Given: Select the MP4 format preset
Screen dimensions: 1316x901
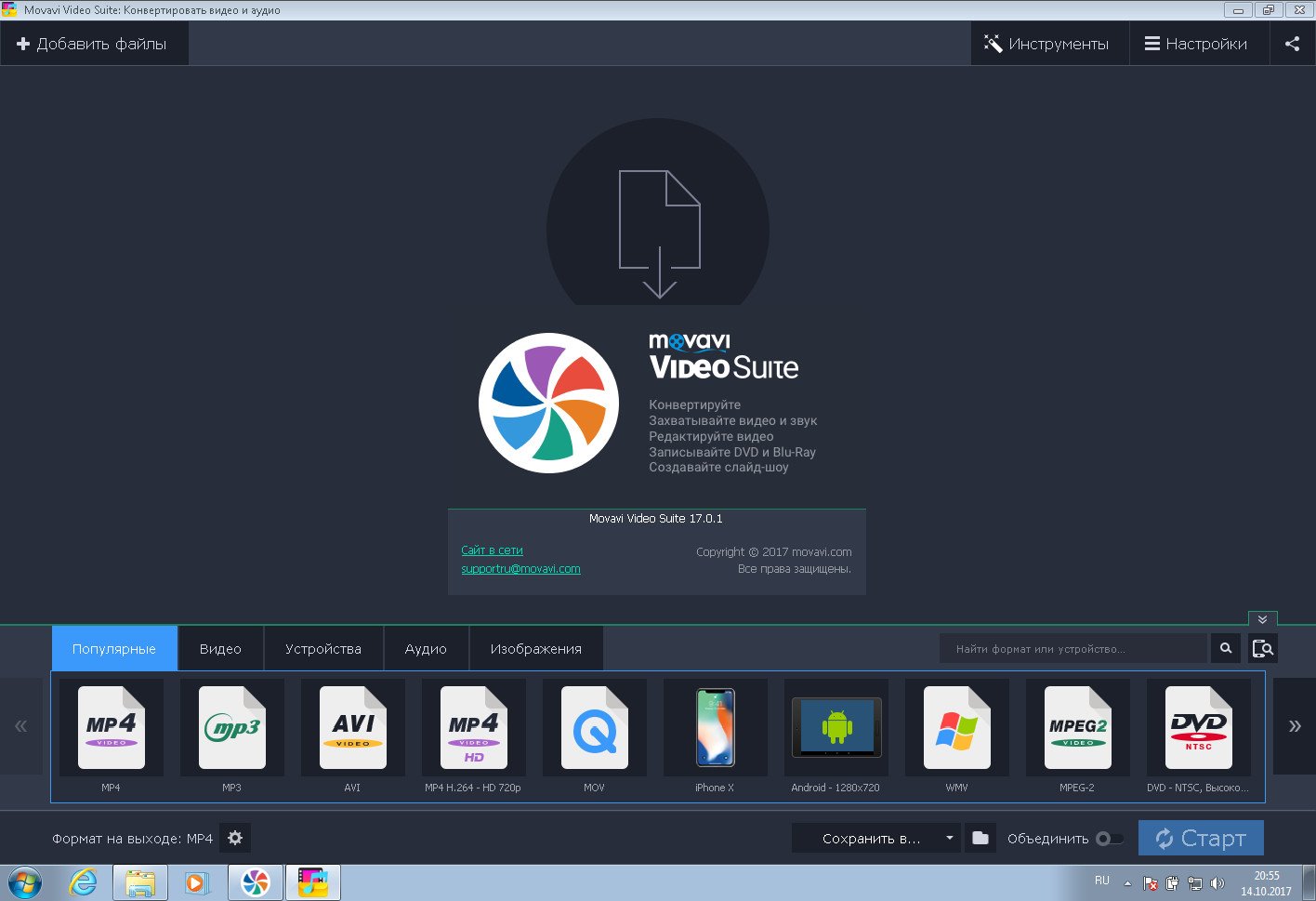Looking at the screenshot, I should click(x=111, y=728).
